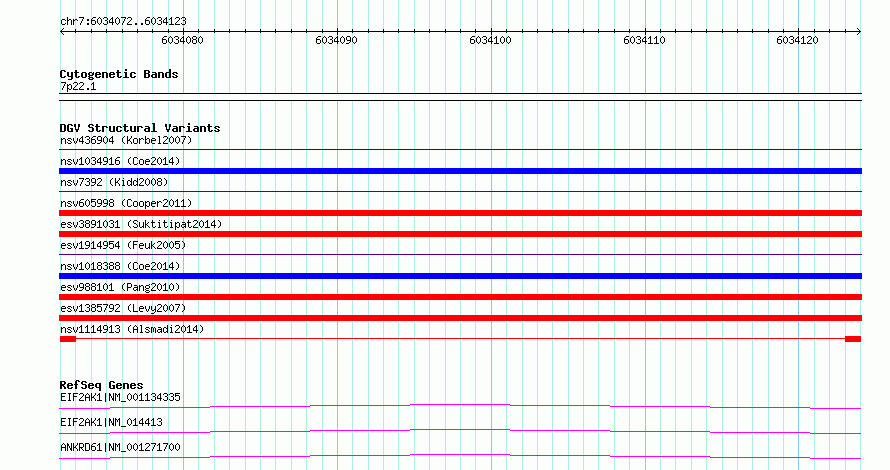Click right arrow end of ruler
This screenshot has width=890, height=470.
pyautogui.click(x=859, y=32)
